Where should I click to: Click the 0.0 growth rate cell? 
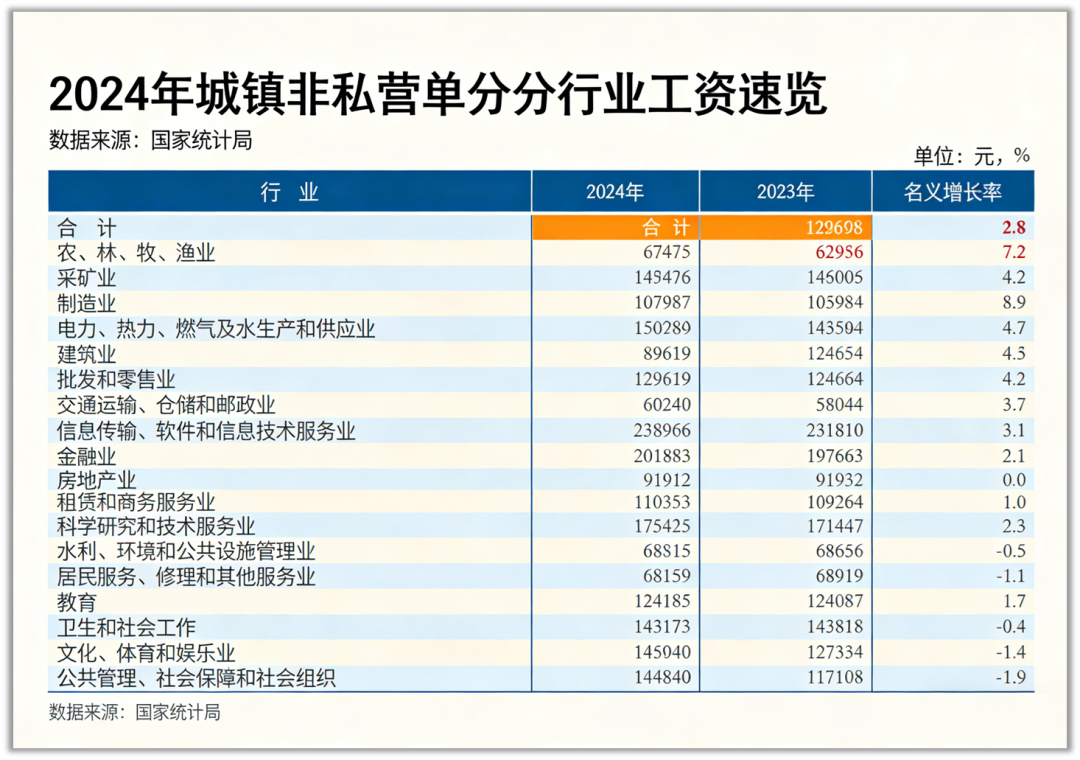1013,480
